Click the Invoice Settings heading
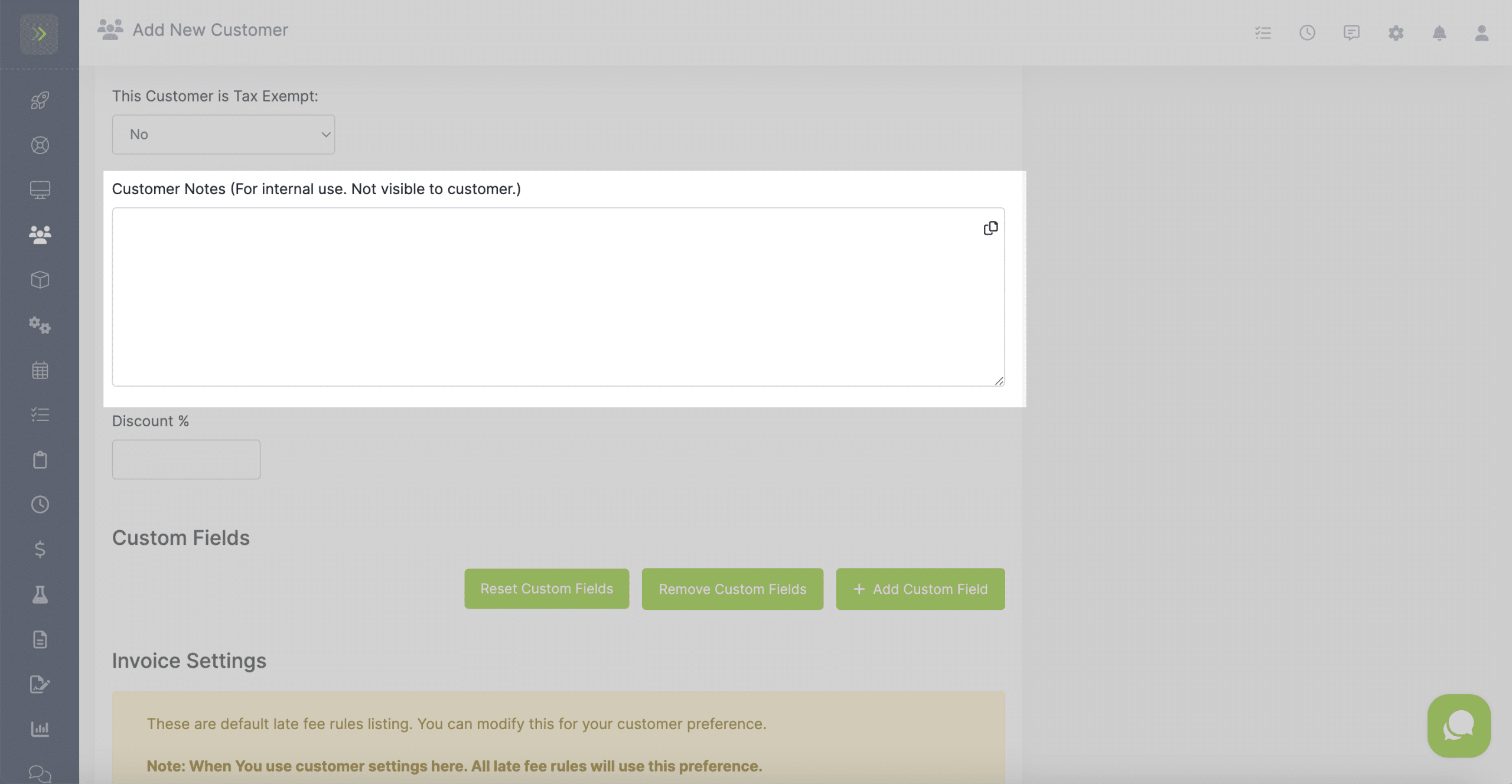The image size is (1512, 784). 189,661
